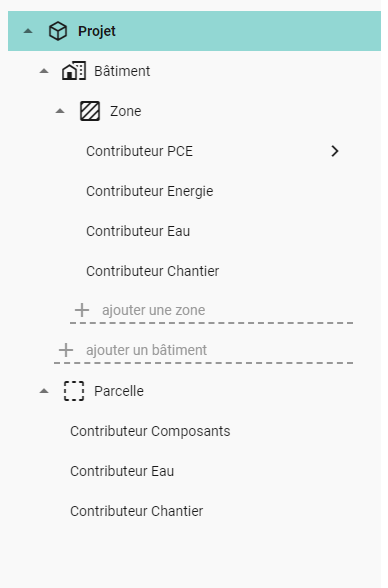Collapse the Zone node arrow
388x588 pixels.
point(60,111)
